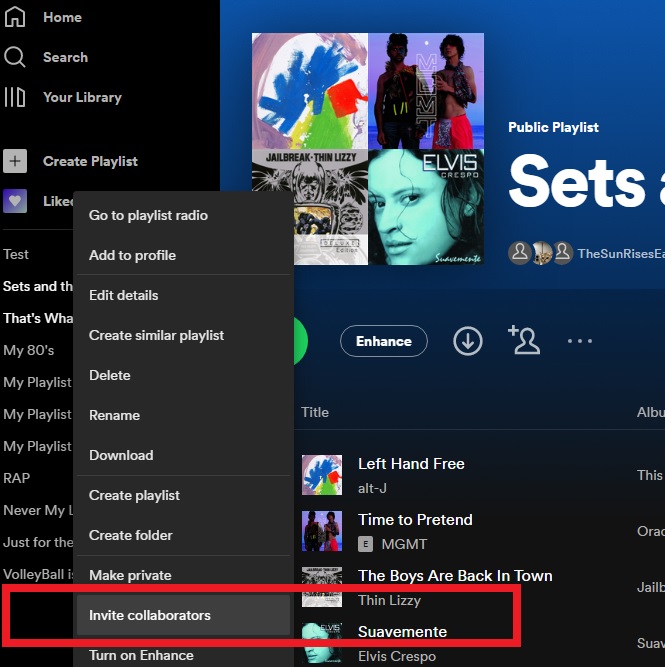Screen dimensions: 665x667
Task: Open Elvis Crespo artist link
Action: 397,656
